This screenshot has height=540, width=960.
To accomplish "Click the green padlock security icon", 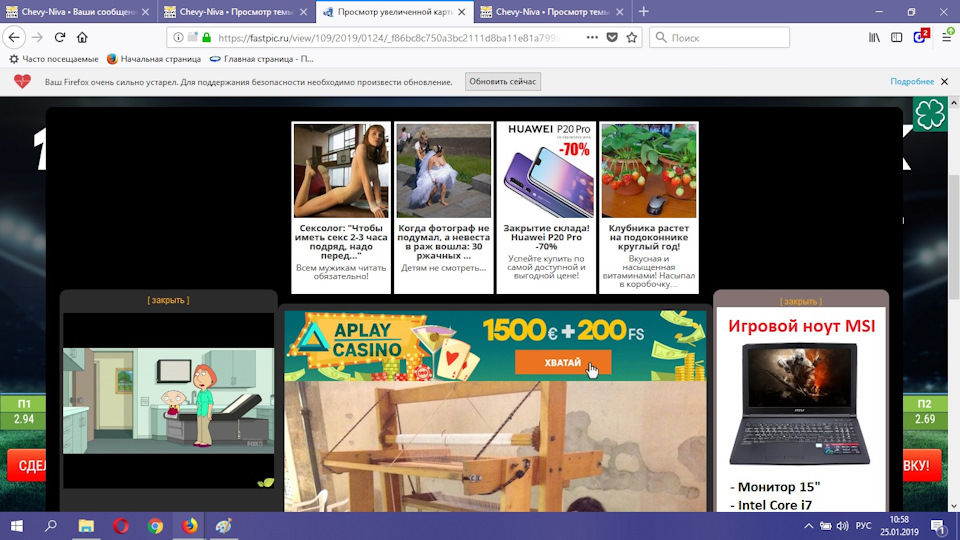I will 207,37.
